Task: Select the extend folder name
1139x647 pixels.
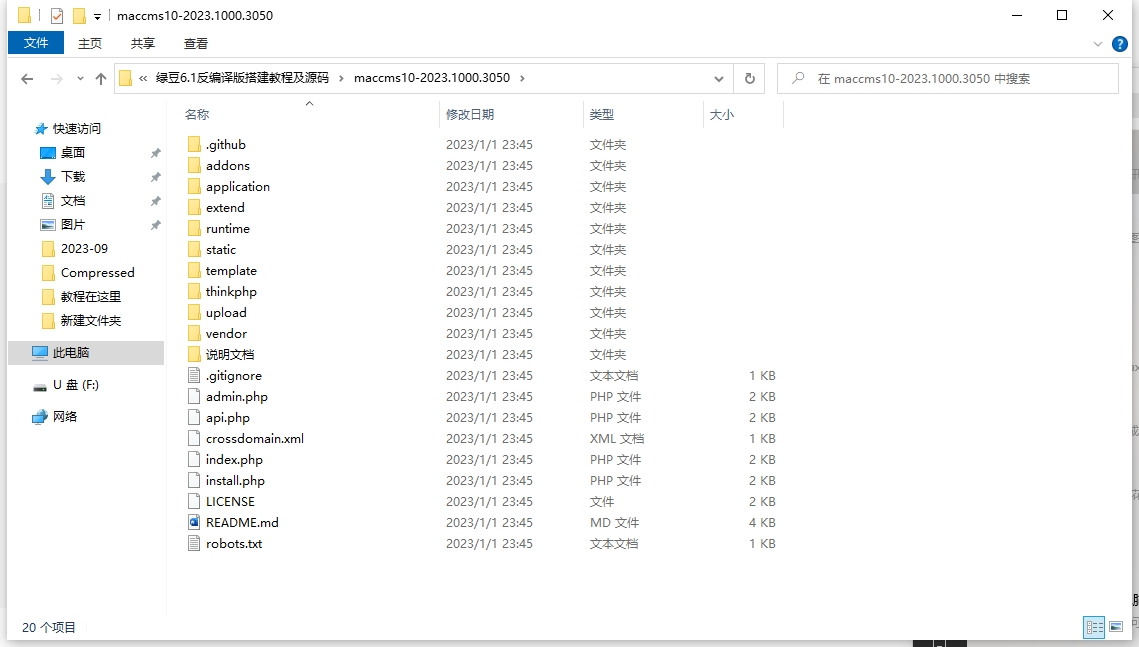Action: point(225,208)
